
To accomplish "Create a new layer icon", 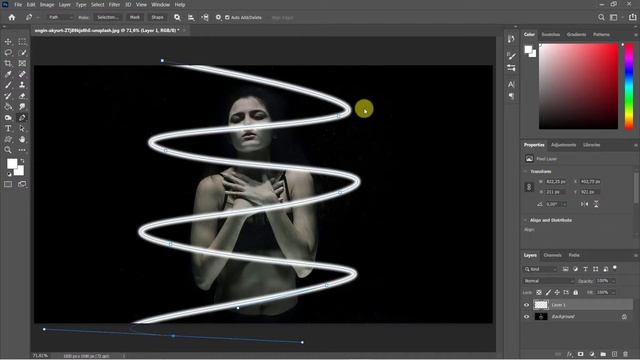I will coord(614,354).
